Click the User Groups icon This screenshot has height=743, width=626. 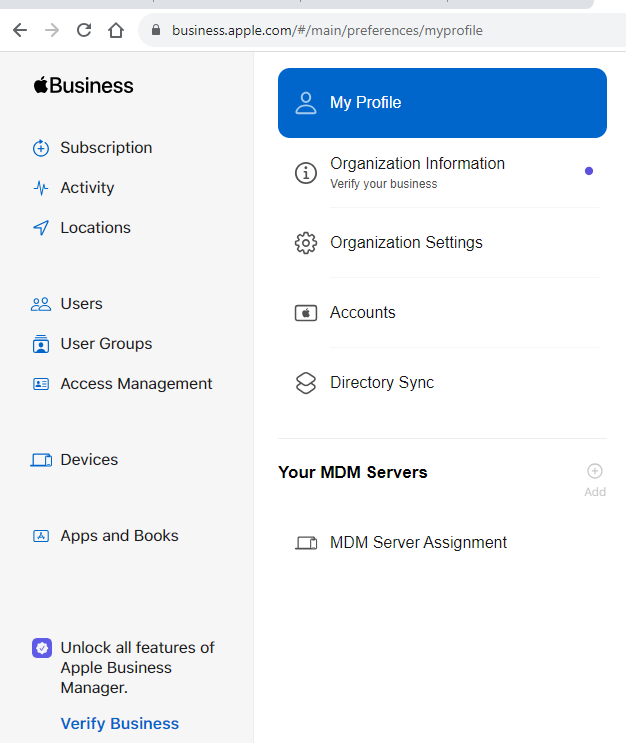pos(41,344)
